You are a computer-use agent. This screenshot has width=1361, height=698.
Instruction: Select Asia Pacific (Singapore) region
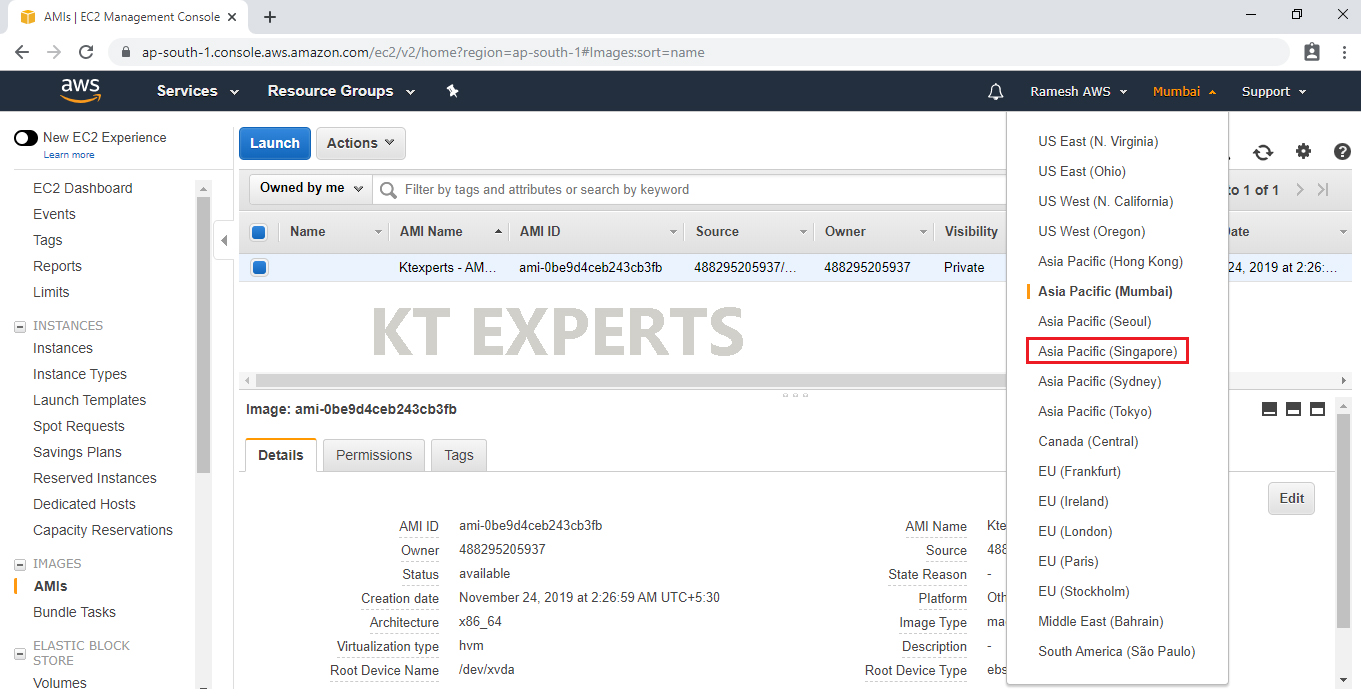(1107, 351)
